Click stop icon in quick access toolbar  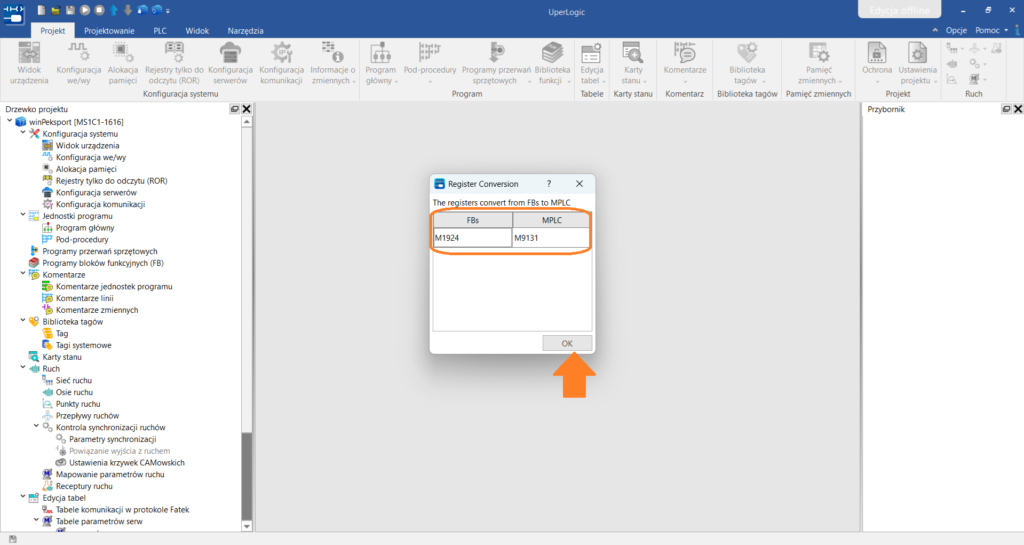coord(99,10)
